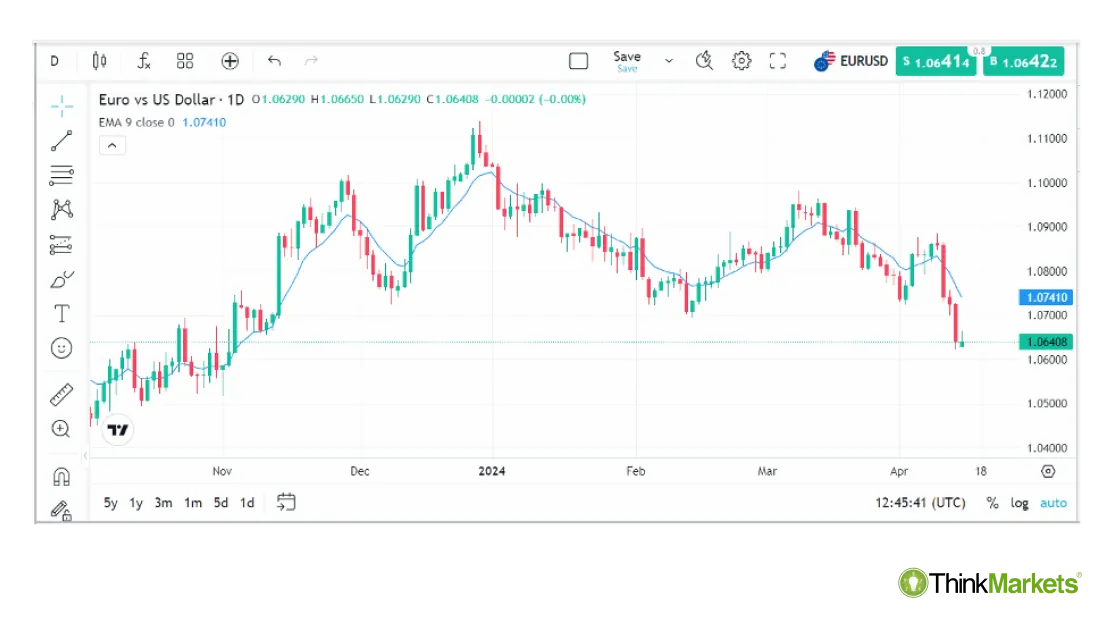Click the Sell 1.06414 button

[x=936, y=61]
